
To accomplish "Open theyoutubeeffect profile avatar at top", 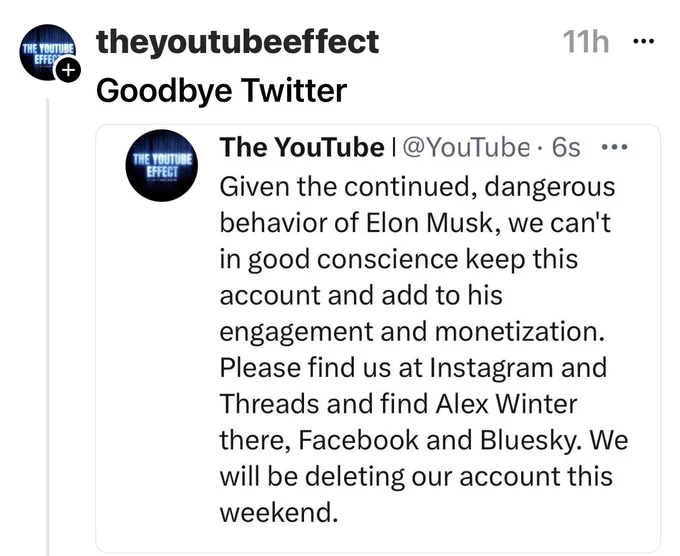I will tap(47, 52).
